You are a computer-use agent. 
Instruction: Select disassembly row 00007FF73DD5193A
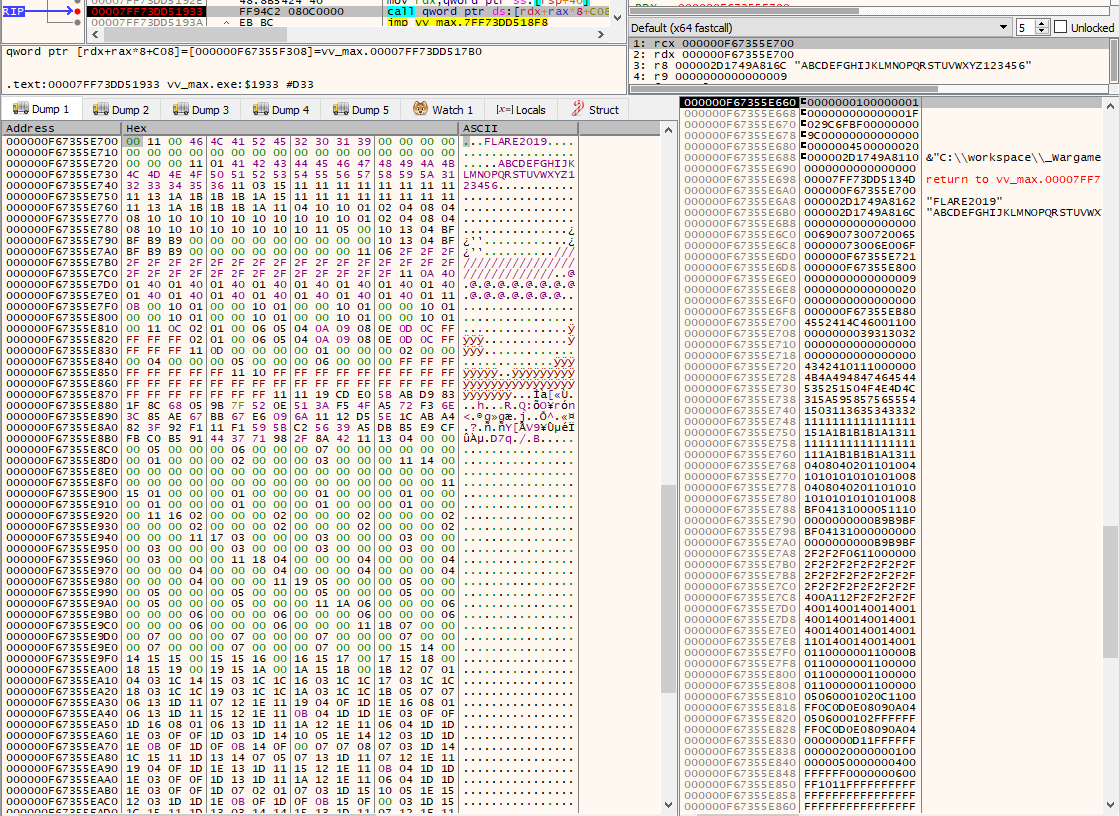[148, 22]
